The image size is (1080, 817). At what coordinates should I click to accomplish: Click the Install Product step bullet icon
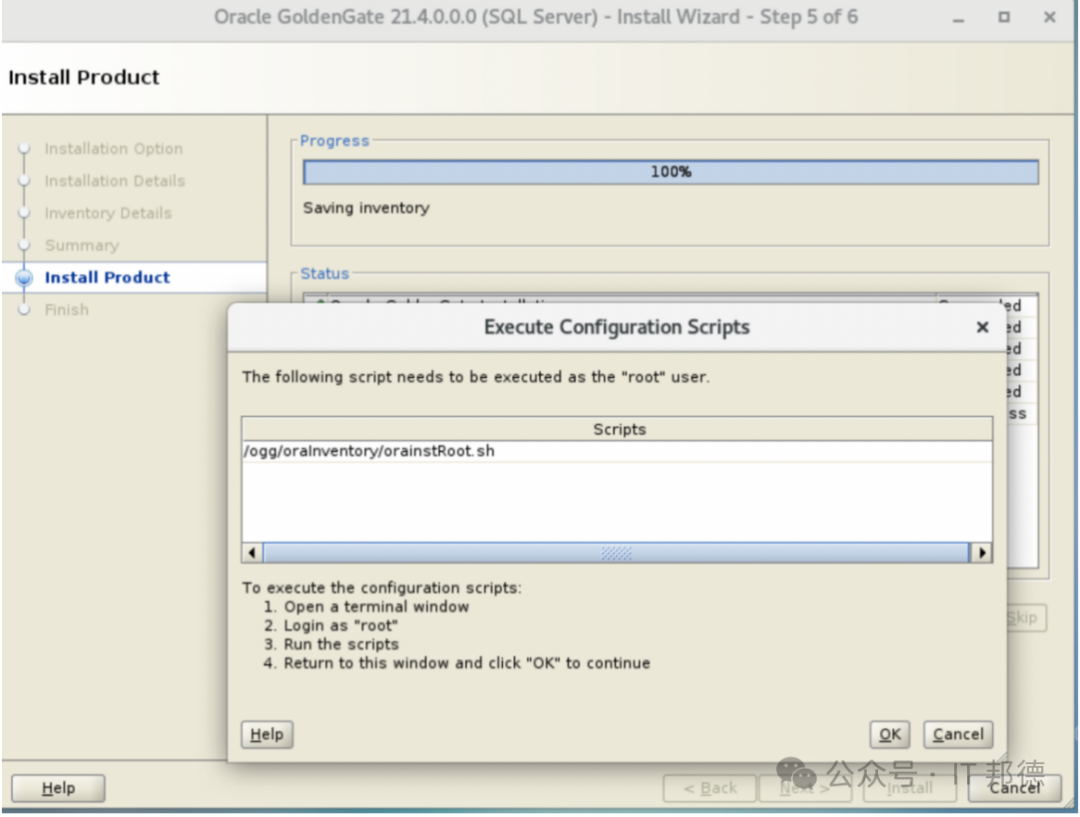coord(25,278)
